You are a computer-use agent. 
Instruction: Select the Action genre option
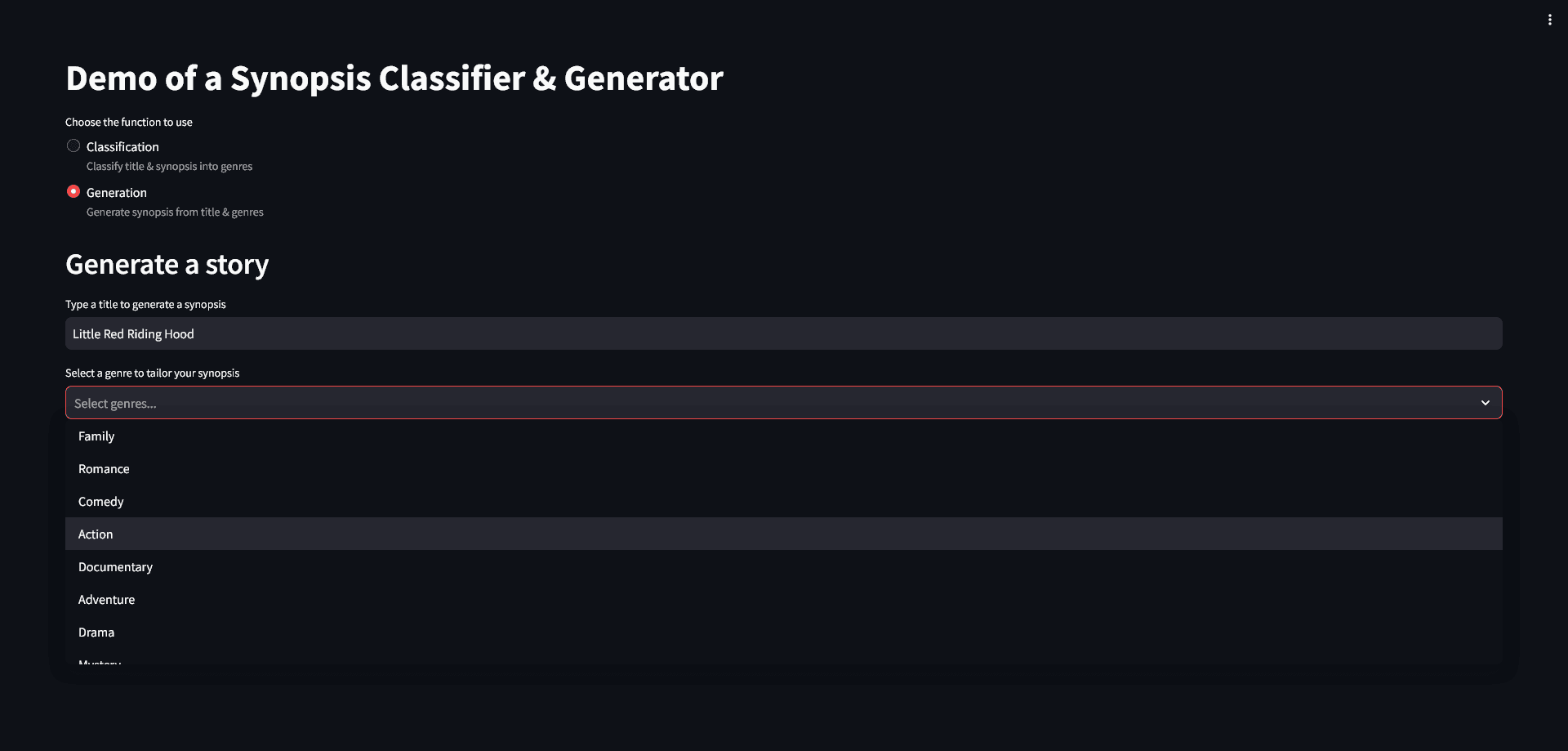tap(96, 534)
